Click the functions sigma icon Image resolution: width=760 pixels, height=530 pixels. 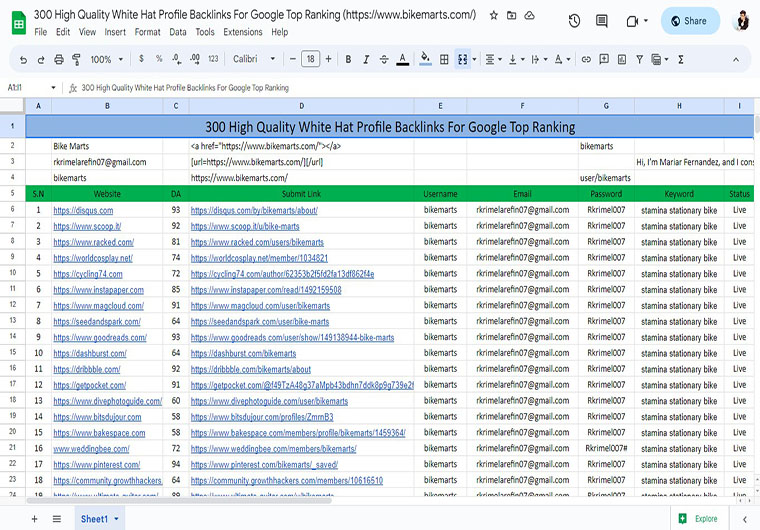point(681,59)
